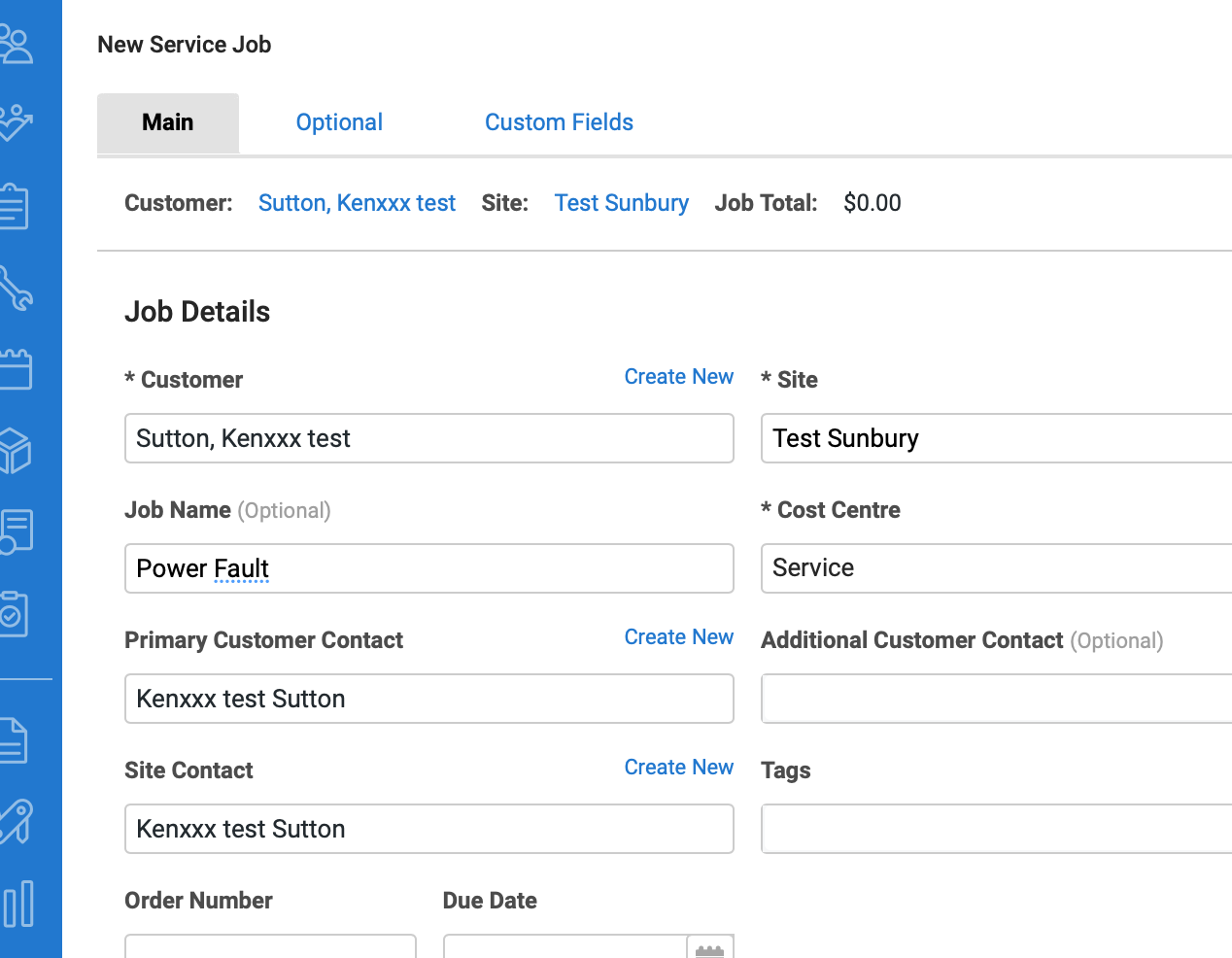
Task: Open the document page icon in sidebar
Action: pyautogui.click(x=16, y=740)
